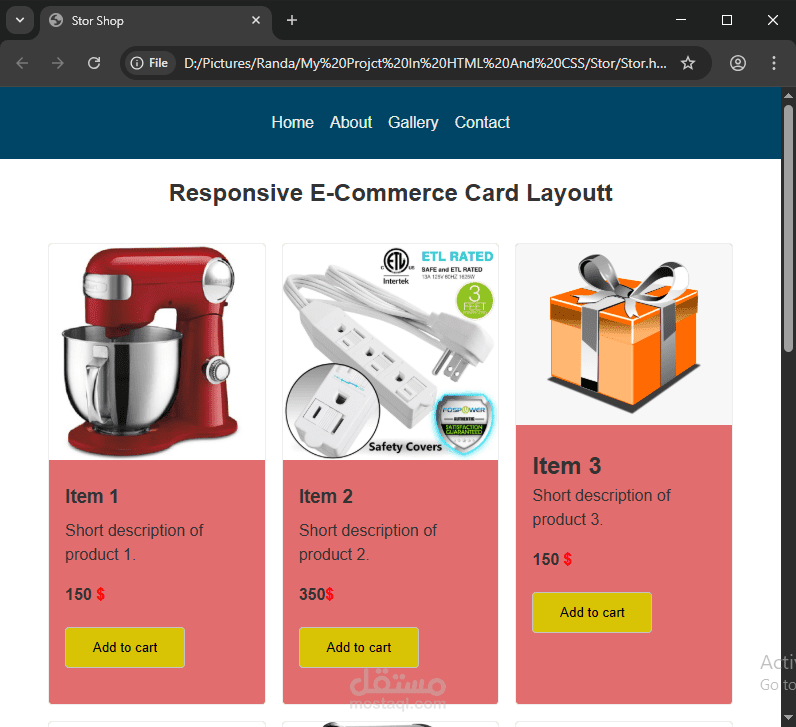Open the browser profile icon
796x727 pixels.
(x=738, y=63)
